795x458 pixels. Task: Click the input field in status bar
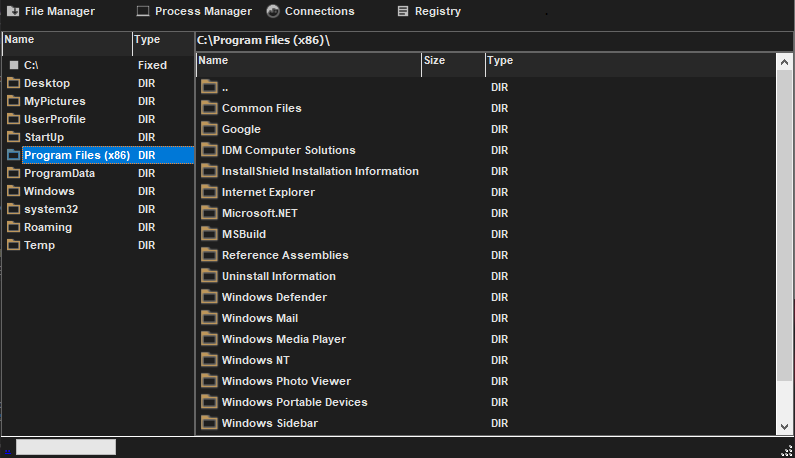[x=65, y=447]
